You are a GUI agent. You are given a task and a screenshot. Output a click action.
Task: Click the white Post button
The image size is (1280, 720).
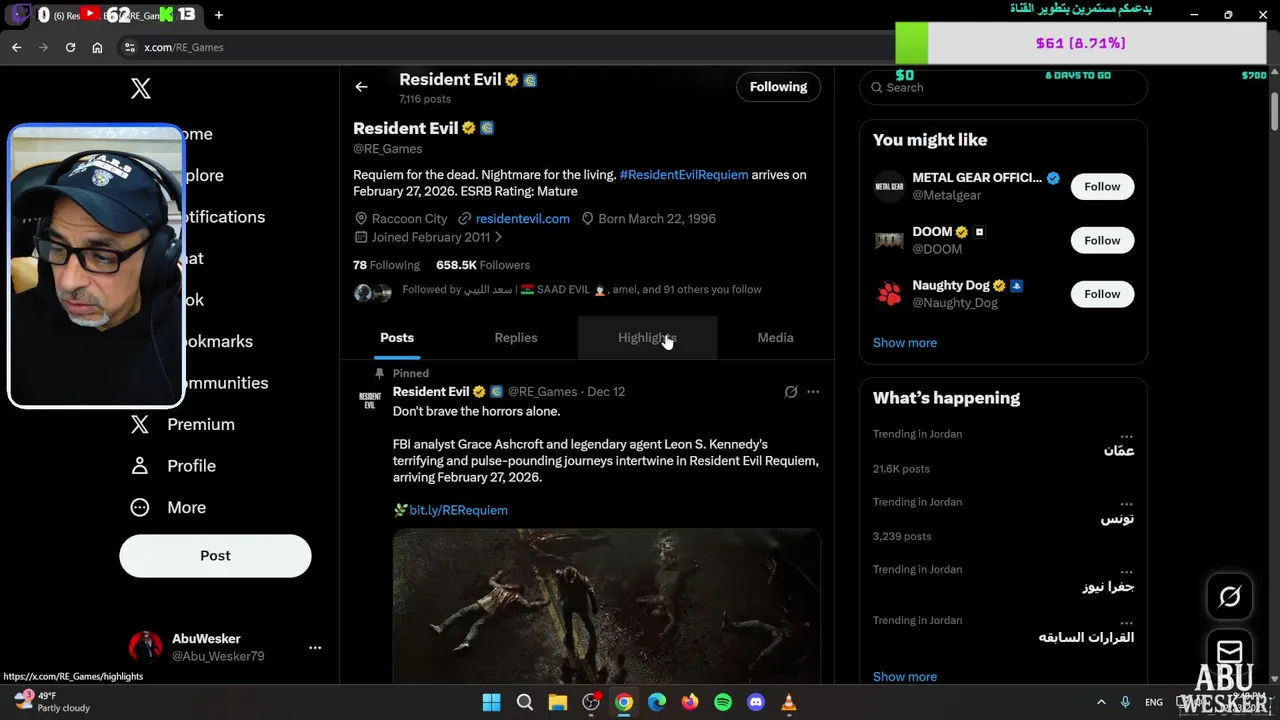tap(215, 555)
